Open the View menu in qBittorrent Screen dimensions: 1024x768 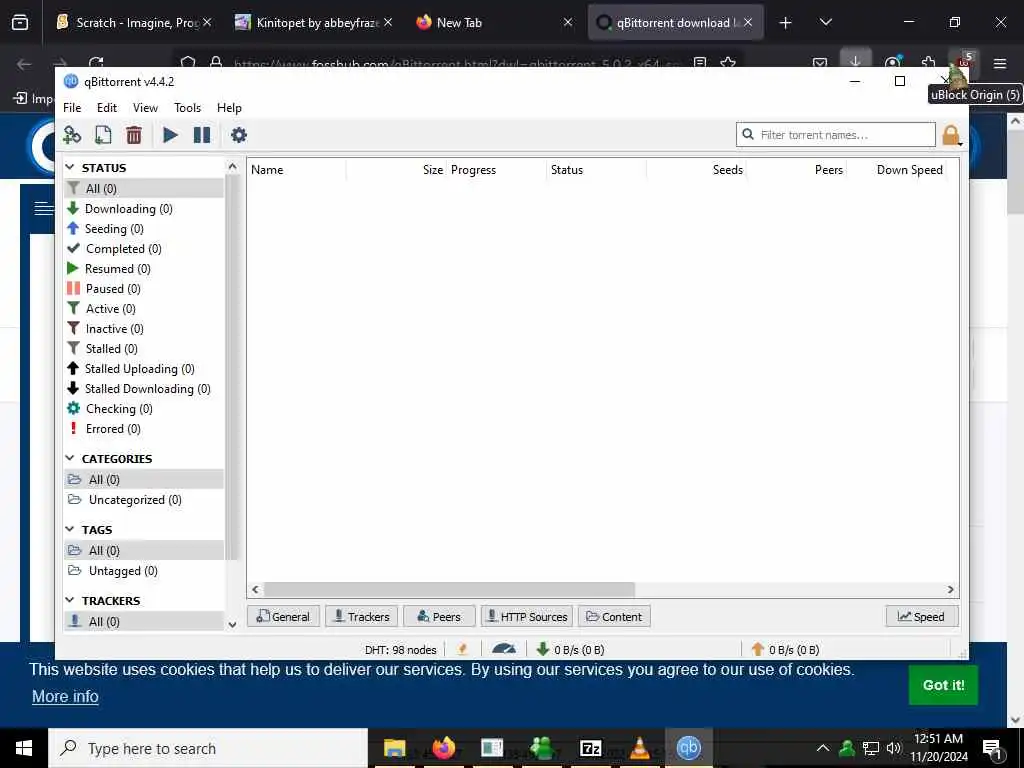(145, 108)
